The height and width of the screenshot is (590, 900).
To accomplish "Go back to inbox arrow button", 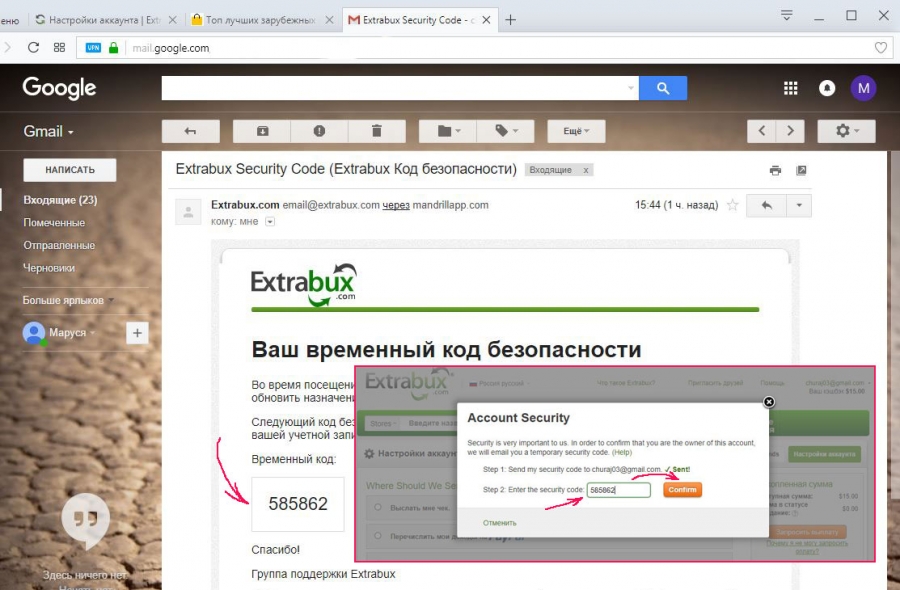I will click(x=191, y=131).
